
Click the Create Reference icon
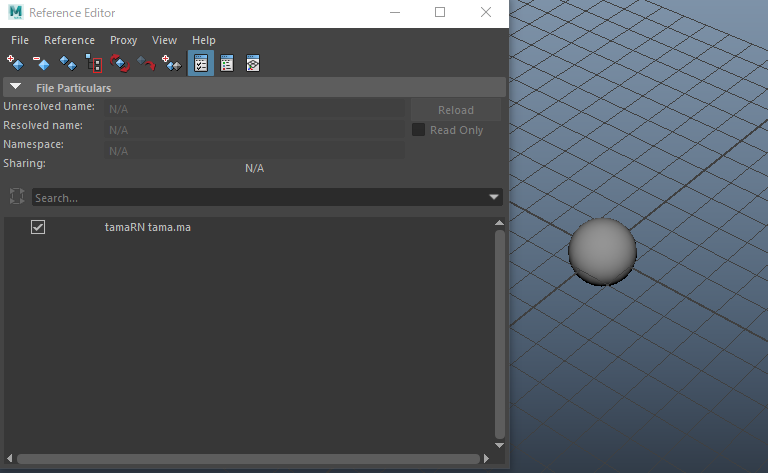point(15,63)
